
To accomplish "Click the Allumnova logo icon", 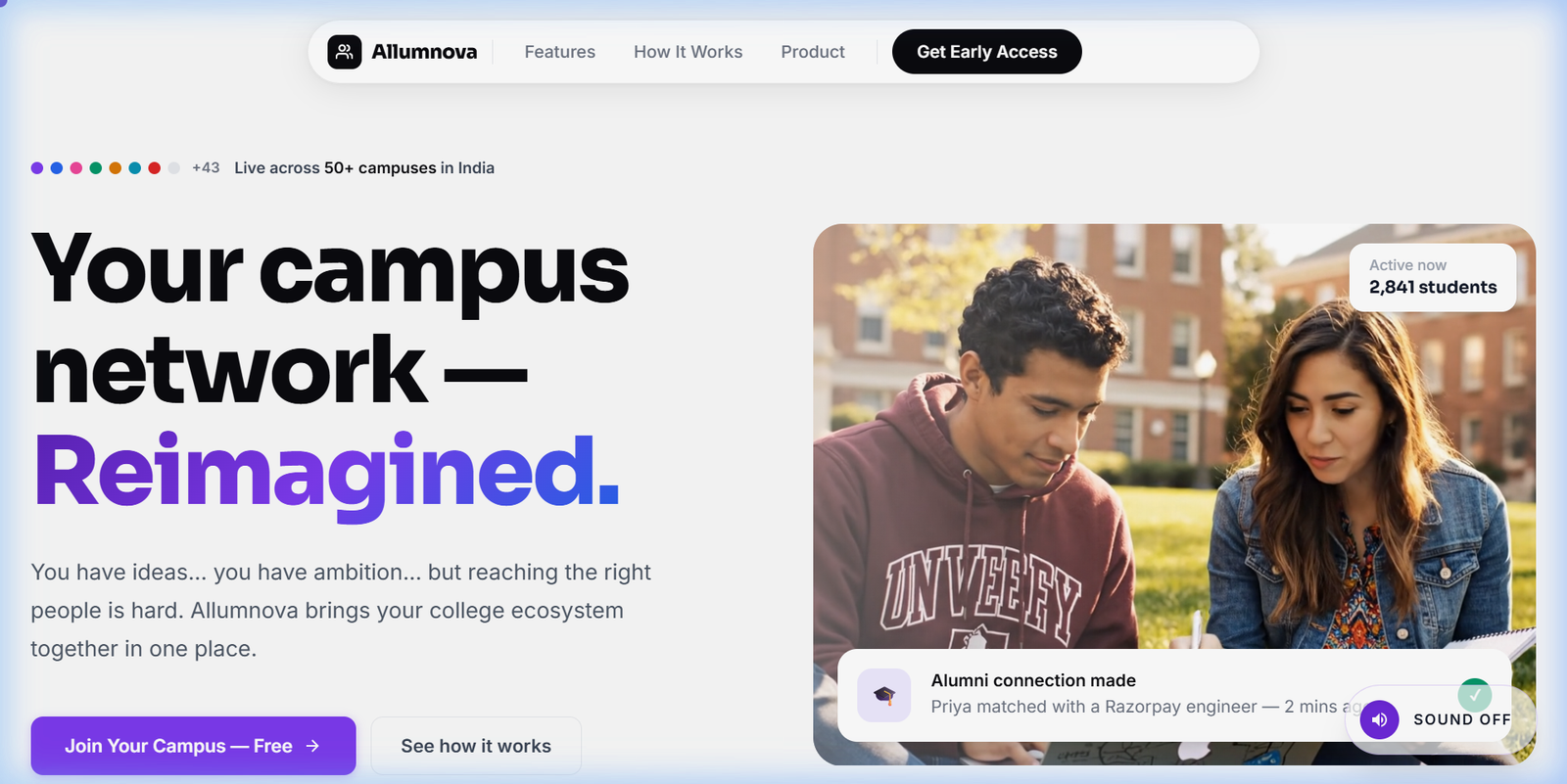I will click(344, 52).
